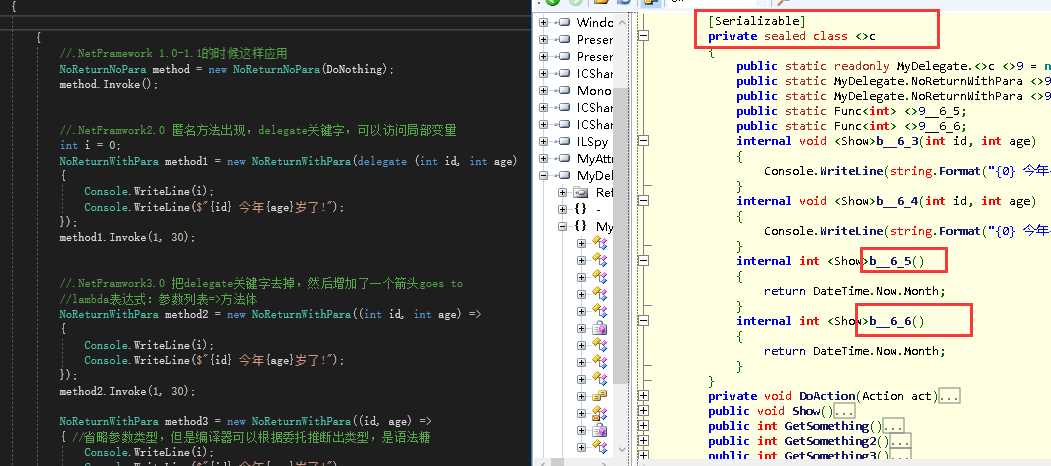Expand the public void Show() method body
The height and width of the screenshot is (466, 1051).
pyautogui.click(x=643, y=410)
